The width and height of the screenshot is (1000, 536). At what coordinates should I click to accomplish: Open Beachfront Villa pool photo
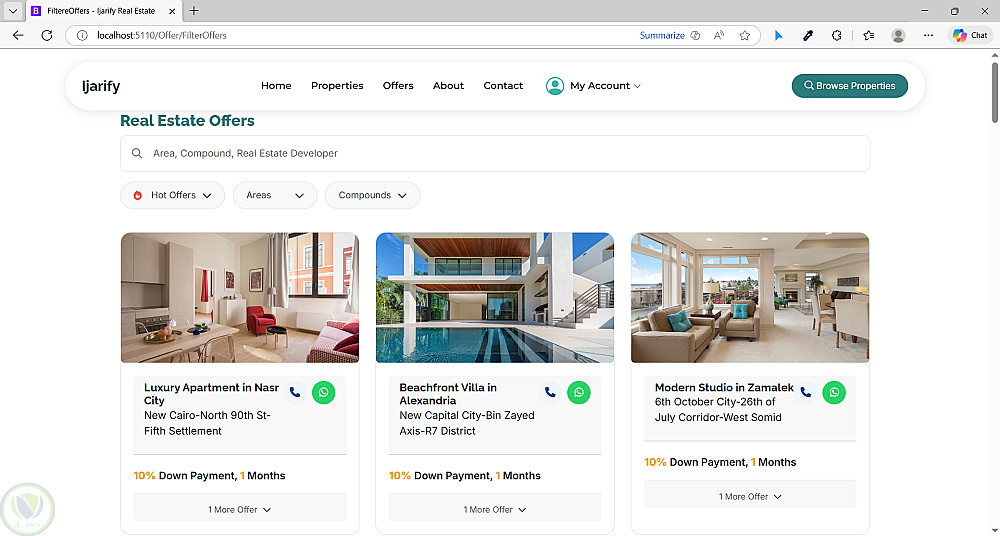[x=495, y=297]
